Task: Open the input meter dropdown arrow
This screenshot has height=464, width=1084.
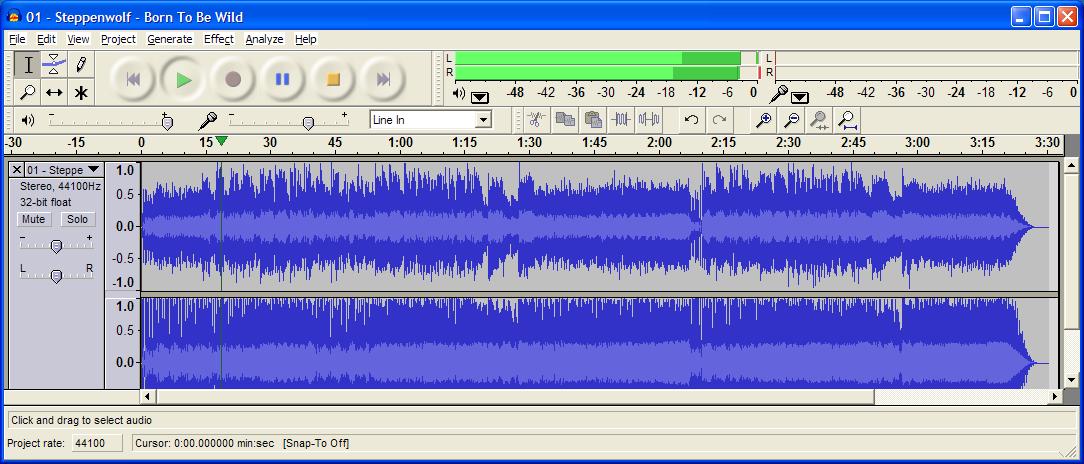Action: 800,98
